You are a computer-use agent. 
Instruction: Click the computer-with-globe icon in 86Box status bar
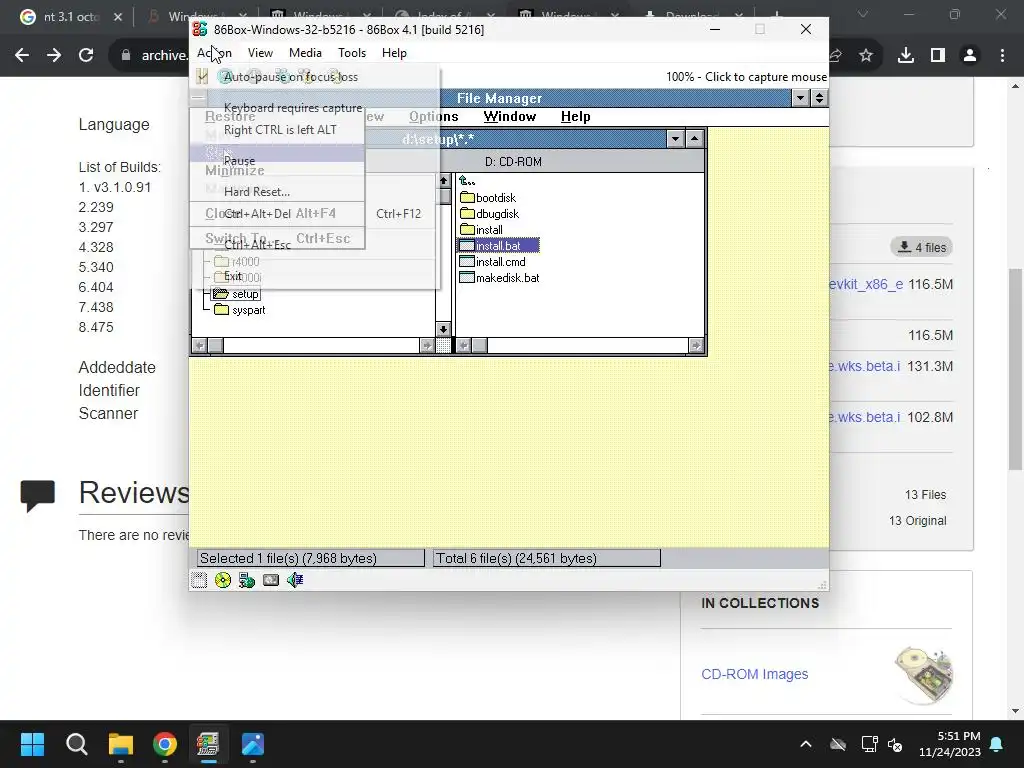(247, 580)
